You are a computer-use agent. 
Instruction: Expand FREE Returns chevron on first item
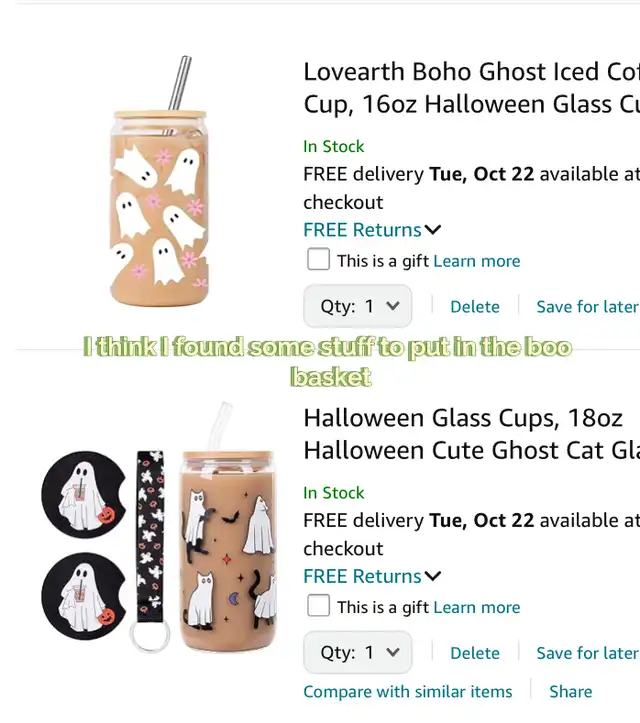pyautogui.click(x=433, y=230)
